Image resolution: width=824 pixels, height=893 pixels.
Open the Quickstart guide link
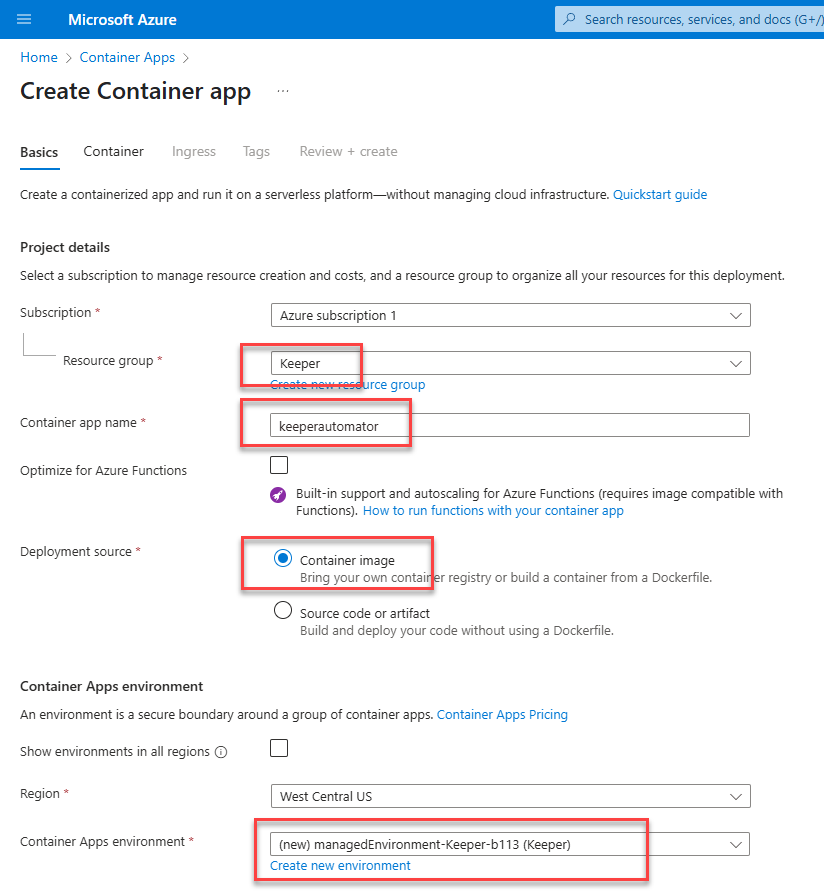(x=659, y=195)
